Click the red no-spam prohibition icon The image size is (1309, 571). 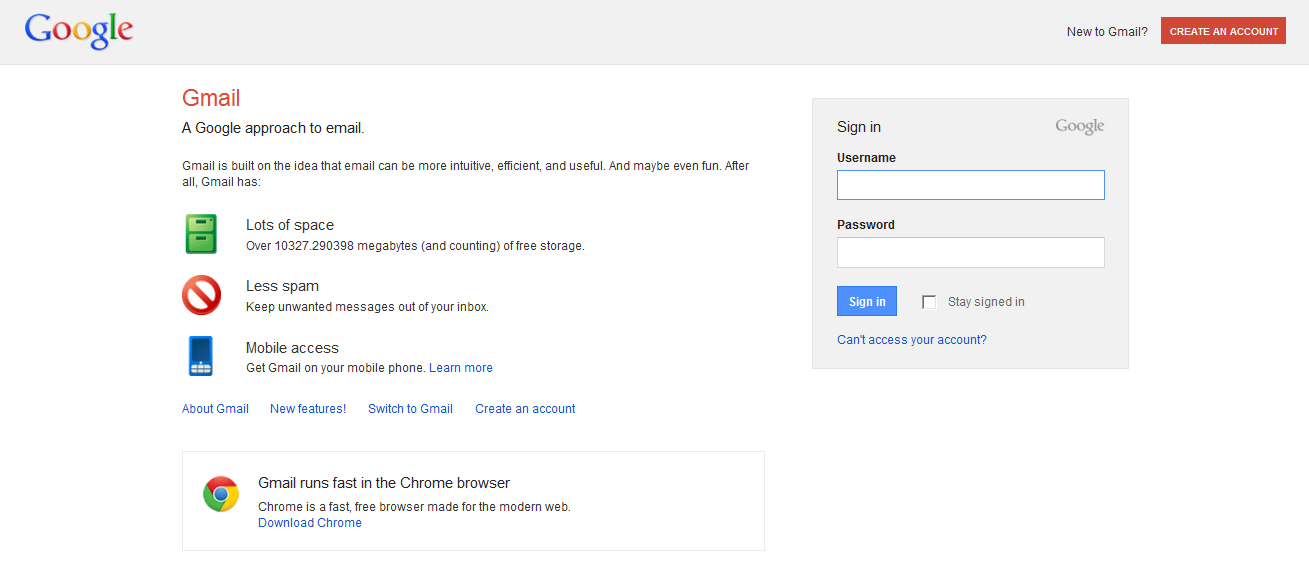tap(201, 296)
